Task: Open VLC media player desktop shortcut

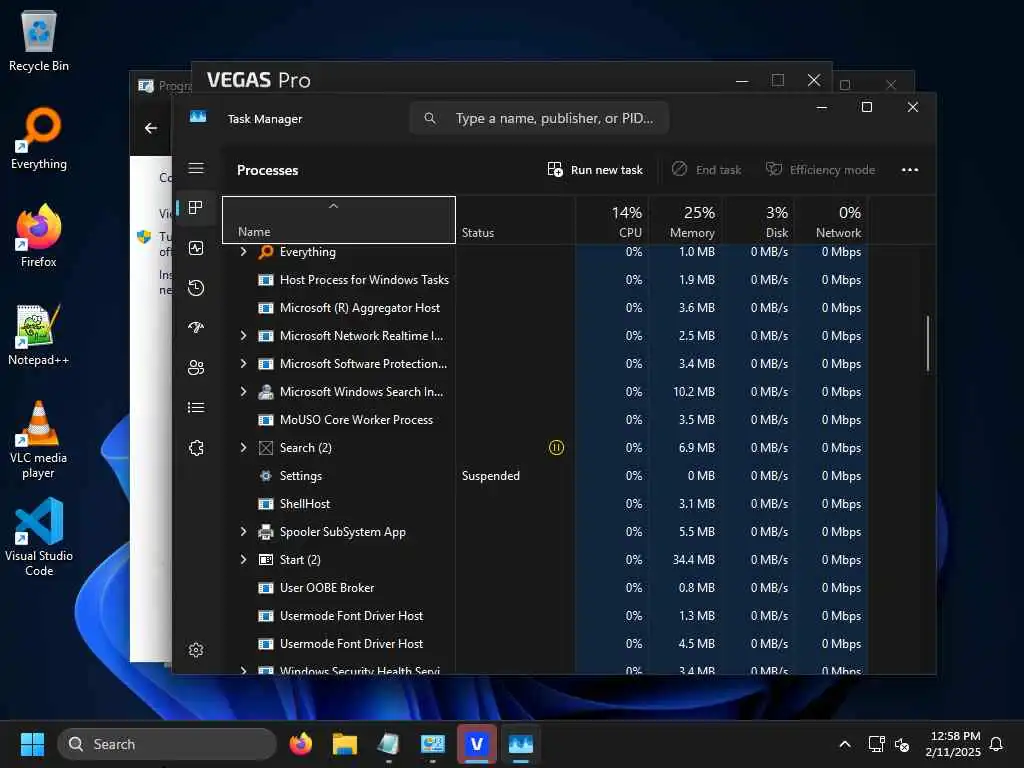Action: [x=39, y=440]
